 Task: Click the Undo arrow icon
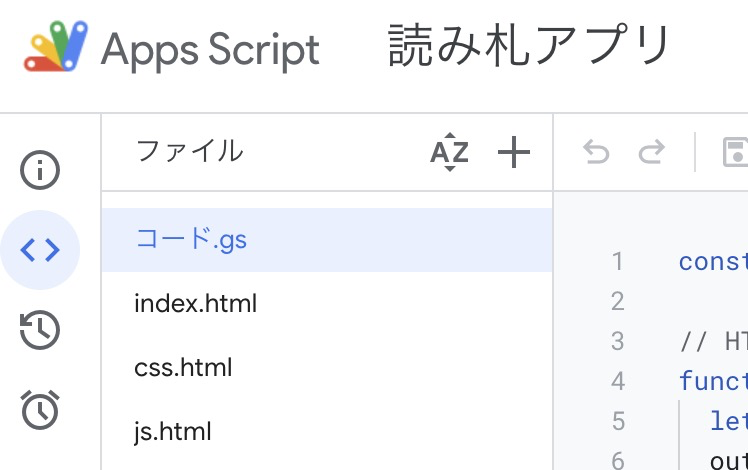point(596,152)
